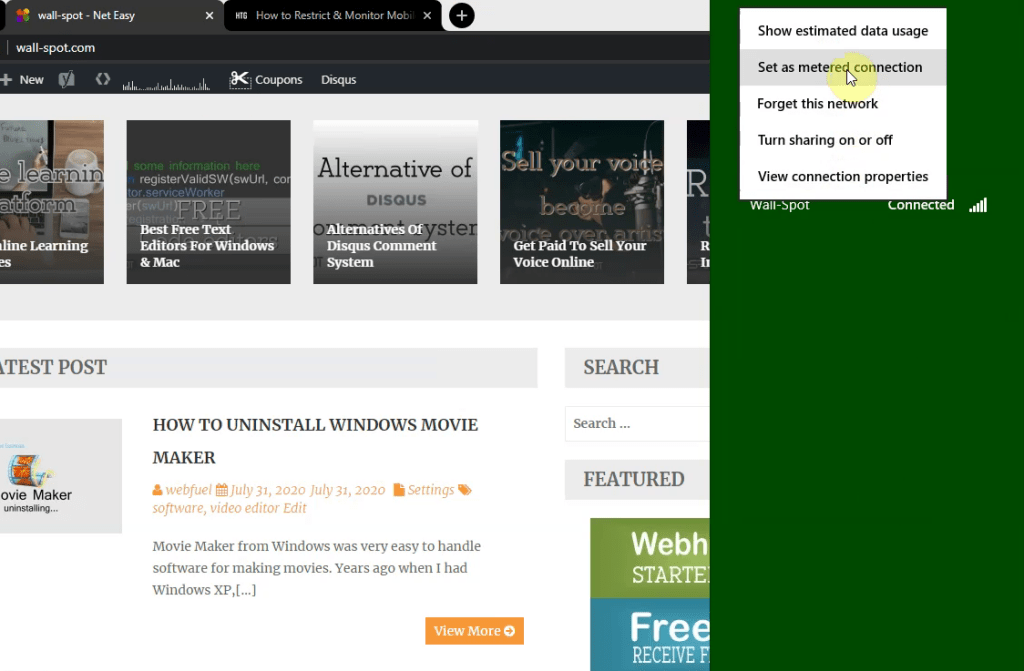Click the Free Receive banner
The image size is (1024, 671).
[650, 635]
